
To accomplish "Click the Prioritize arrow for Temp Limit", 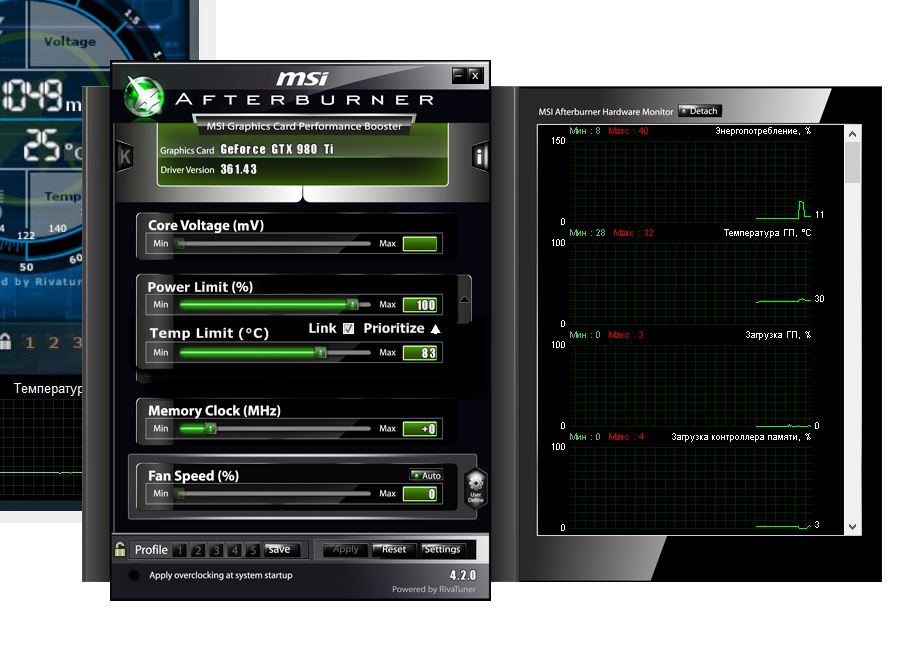I will [436, 329].
